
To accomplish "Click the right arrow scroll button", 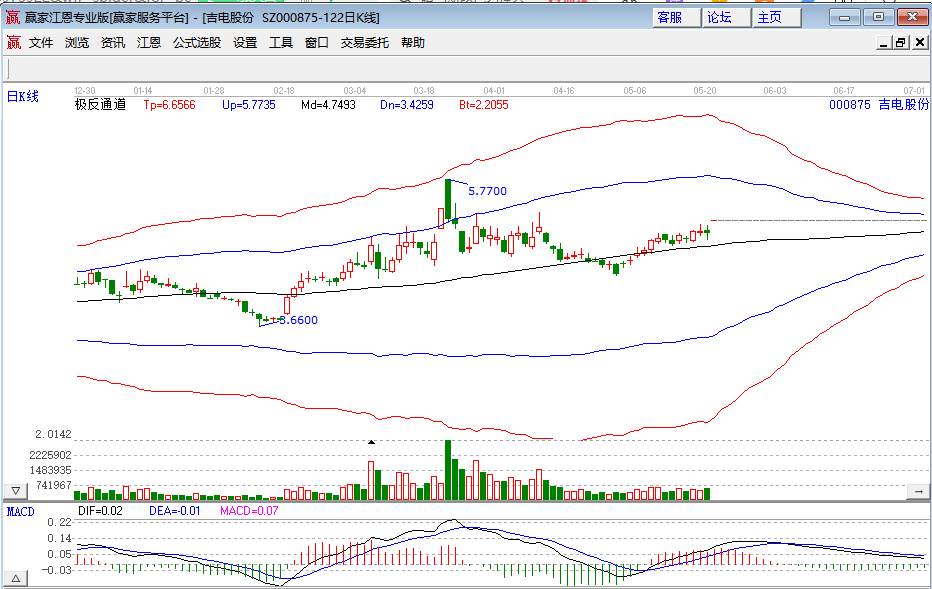I will tap(916, 491).
